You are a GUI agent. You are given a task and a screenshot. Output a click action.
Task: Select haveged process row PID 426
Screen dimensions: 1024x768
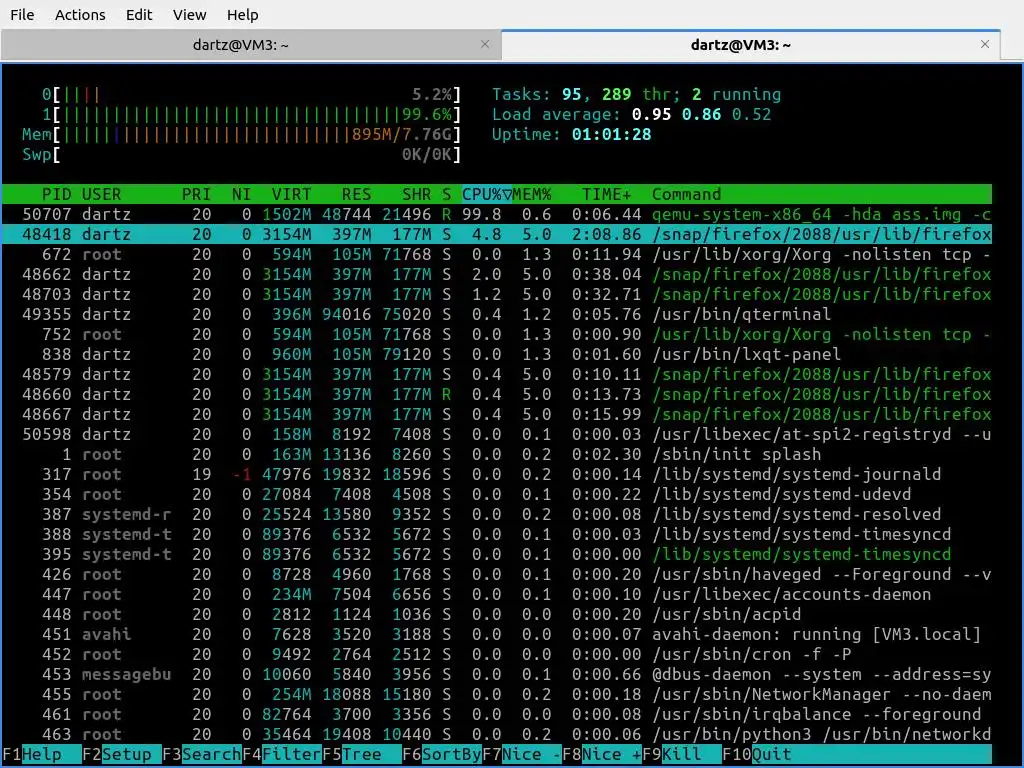tap(497, 574)
